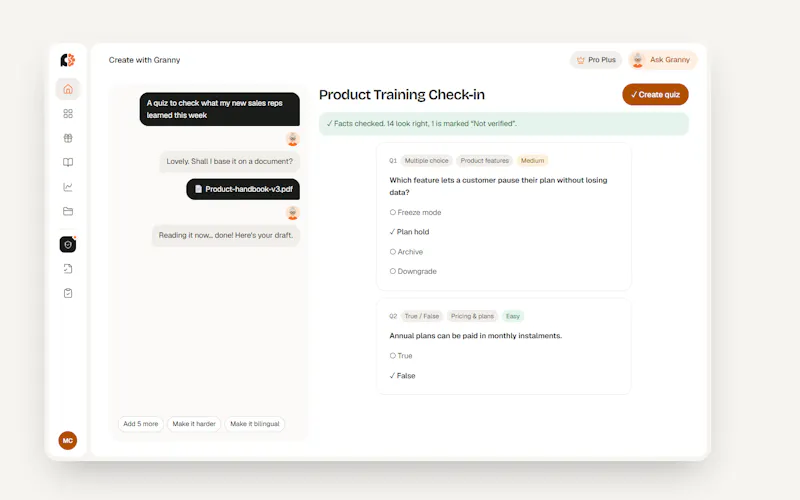
Task: Click the Medium difficulty tag on Q1
Action: (x=532, y=161)
